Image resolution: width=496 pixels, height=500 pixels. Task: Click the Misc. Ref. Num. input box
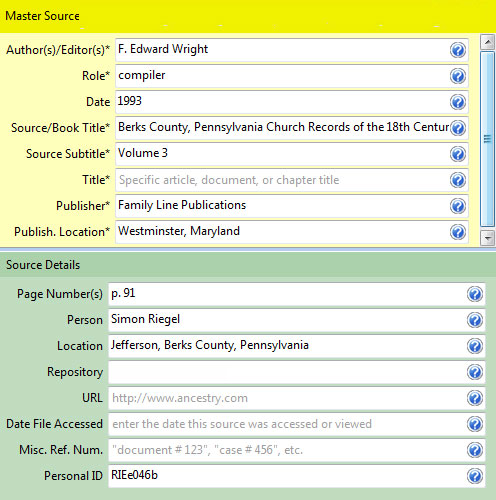(x=297, y=450)
